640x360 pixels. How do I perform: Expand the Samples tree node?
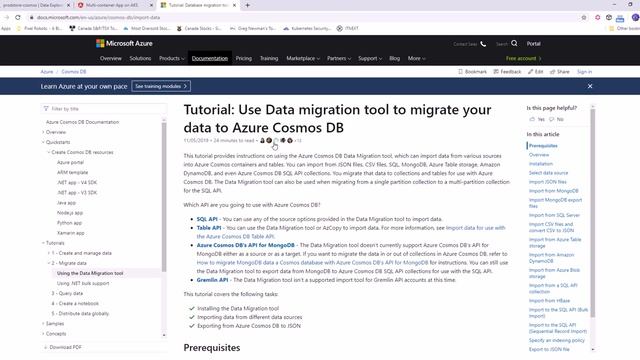point(43,324)
